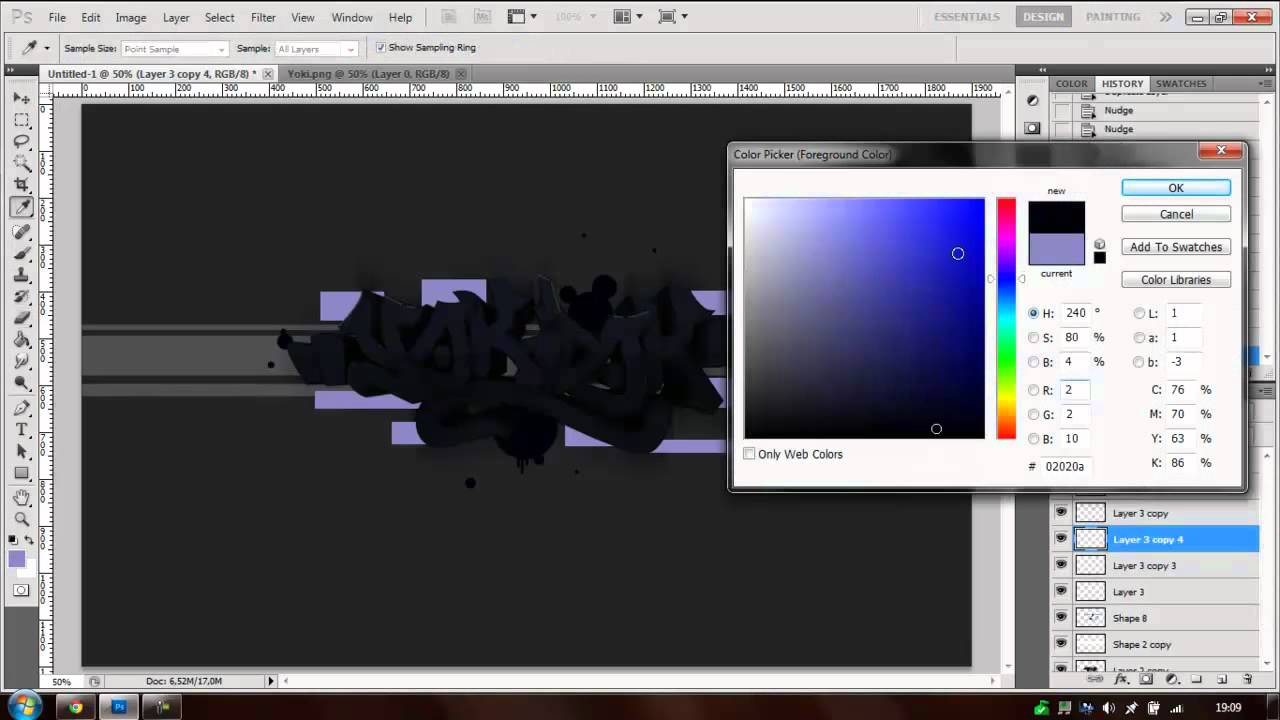
Task: Select the H hue radio button
Action: [1034, 313]
